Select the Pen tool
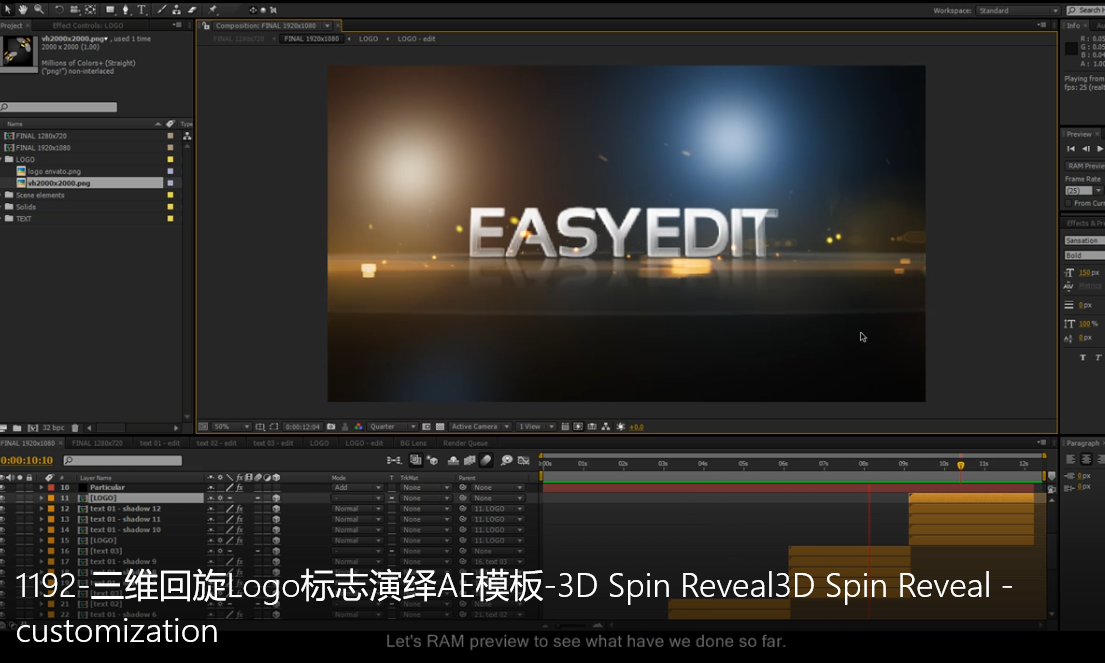Viewport: 1105px width, 663px height. (x=125, y=10)
